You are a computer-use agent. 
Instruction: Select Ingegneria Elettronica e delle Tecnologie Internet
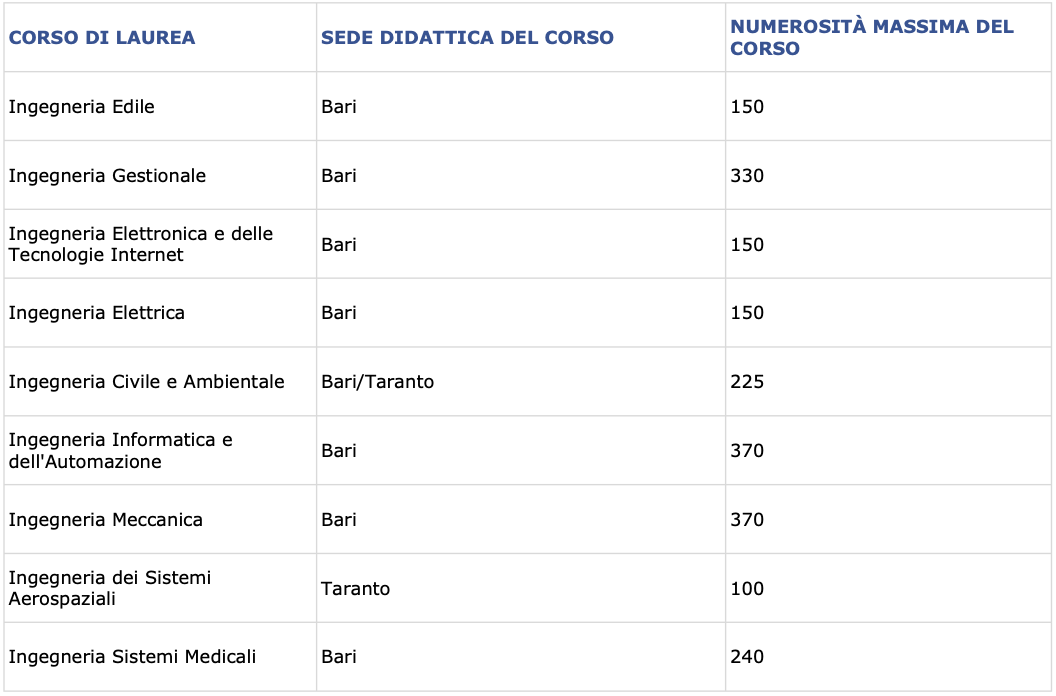[141, 244]
